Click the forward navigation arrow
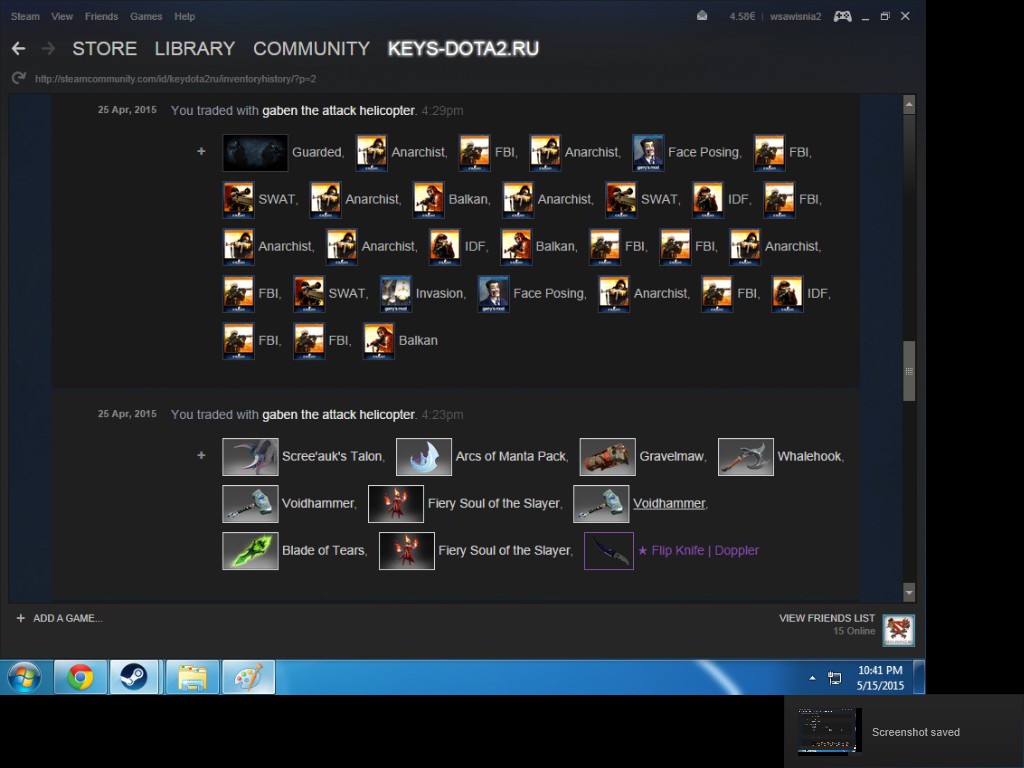The width and height of the screenshot is (1024, 768). 48,48
